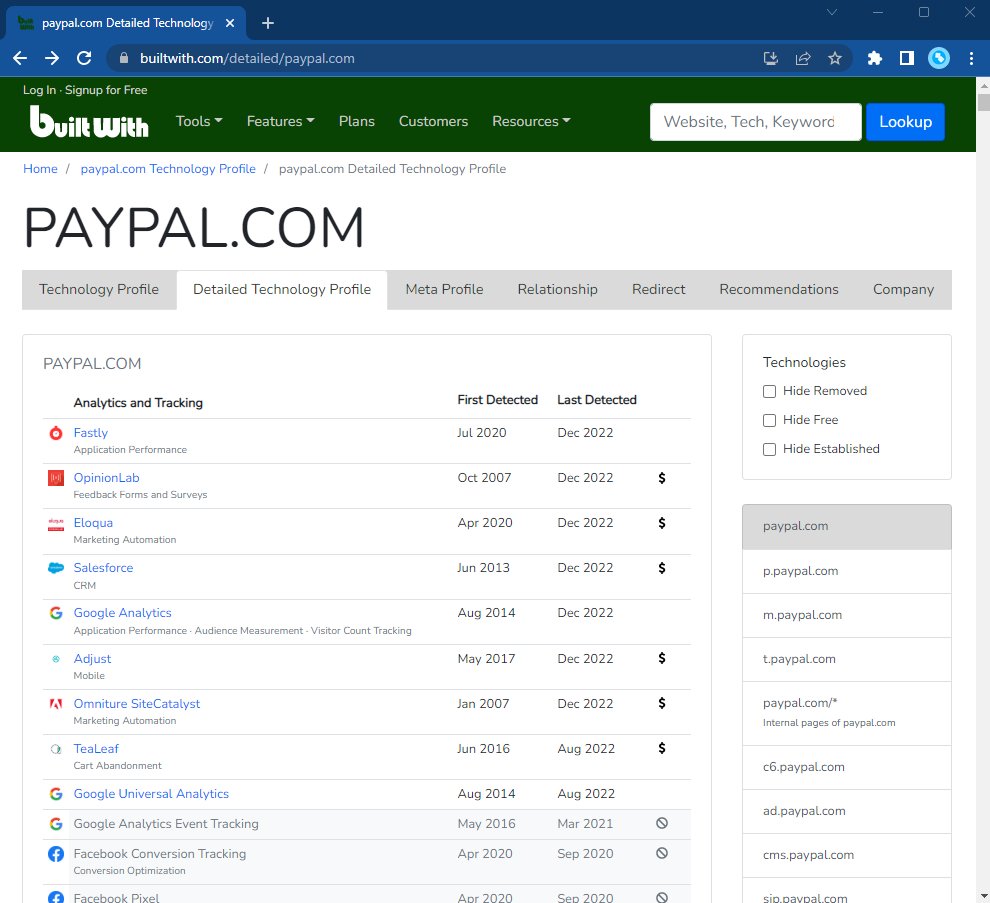
Task: Switch to the Relationship tab
Action: tap(558, 290)
